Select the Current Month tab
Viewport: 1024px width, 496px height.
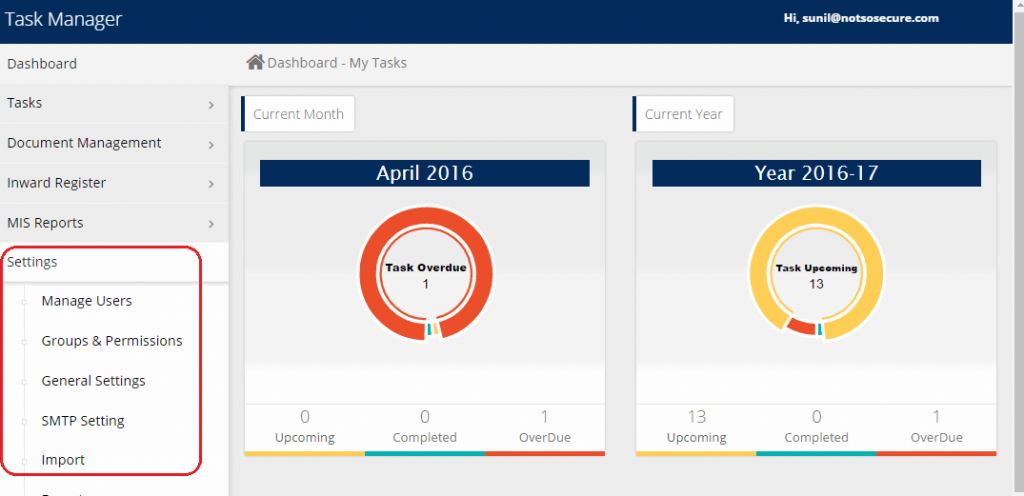298,114
